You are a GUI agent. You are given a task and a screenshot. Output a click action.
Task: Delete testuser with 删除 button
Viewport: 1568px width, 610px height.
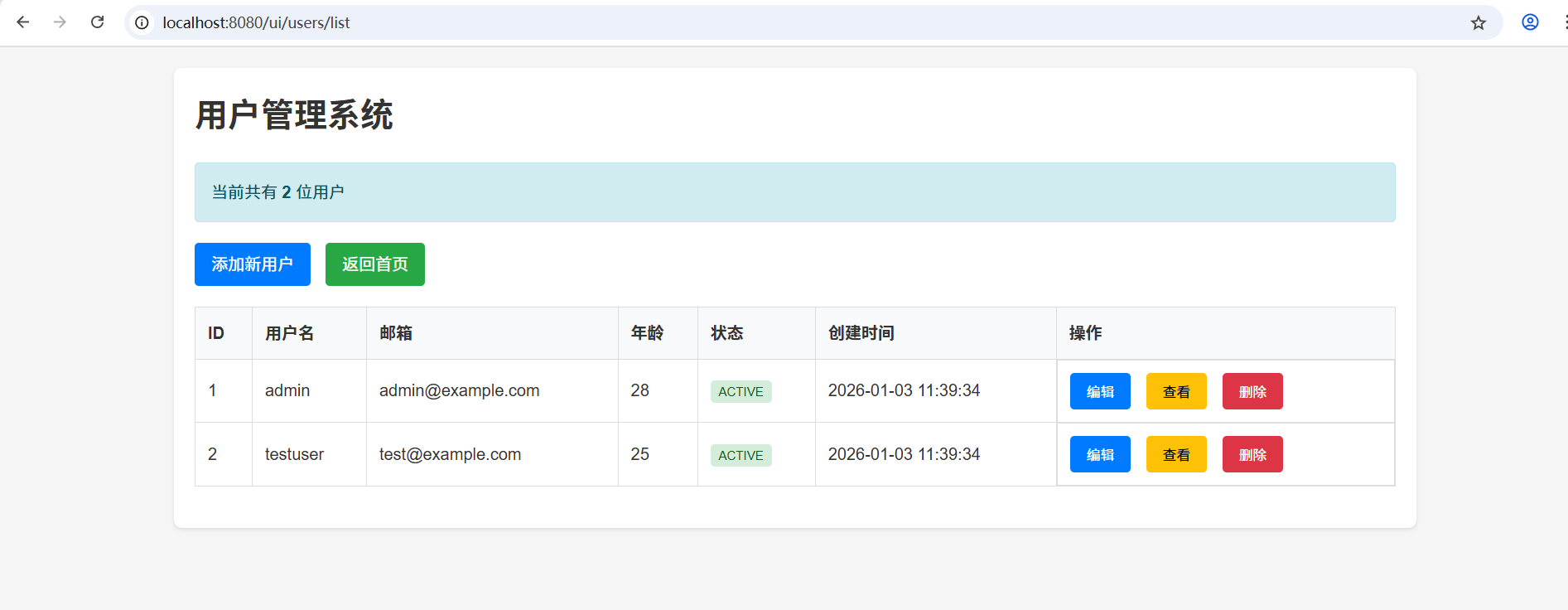1252,454
